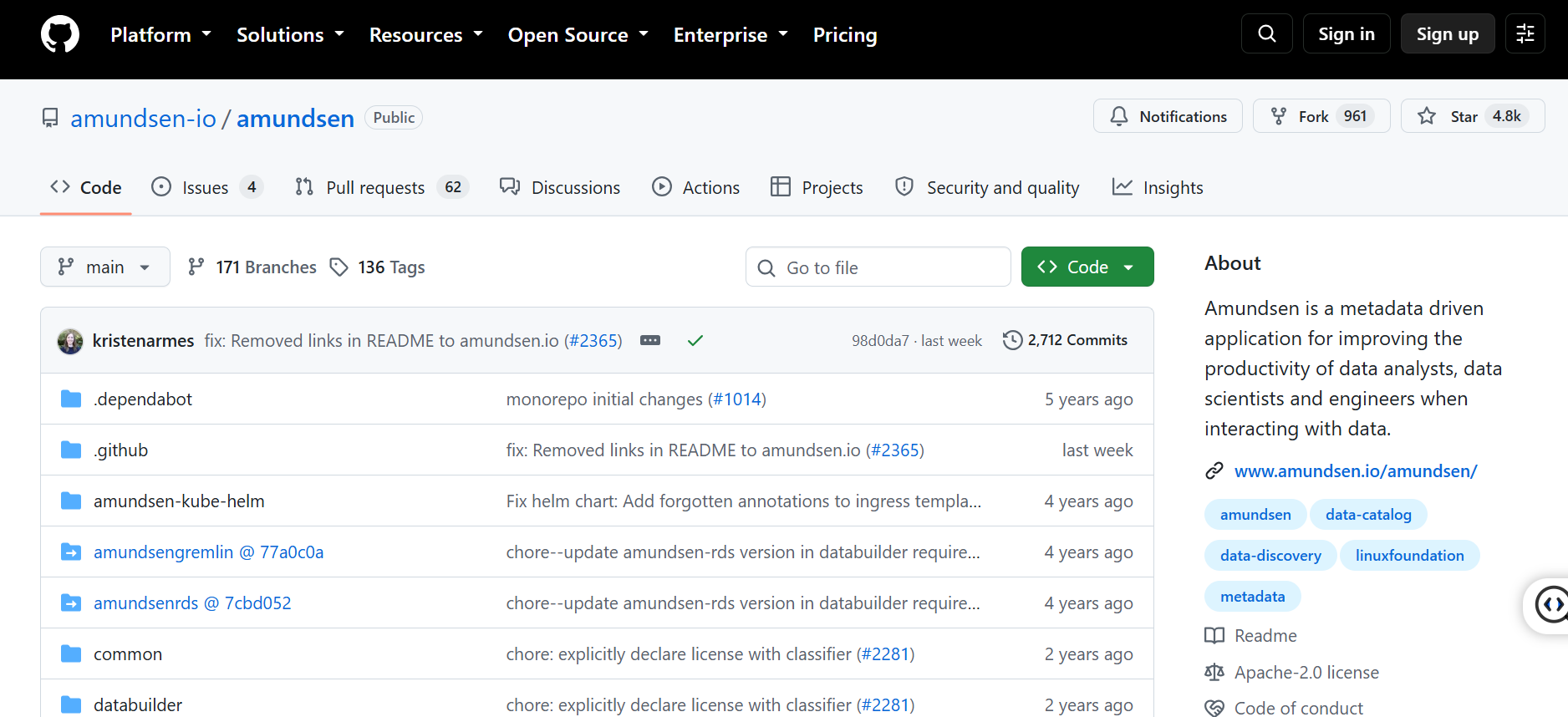1568x717 pixels.
Task: Open the amundsen repository name link
Action: (295, 118)
